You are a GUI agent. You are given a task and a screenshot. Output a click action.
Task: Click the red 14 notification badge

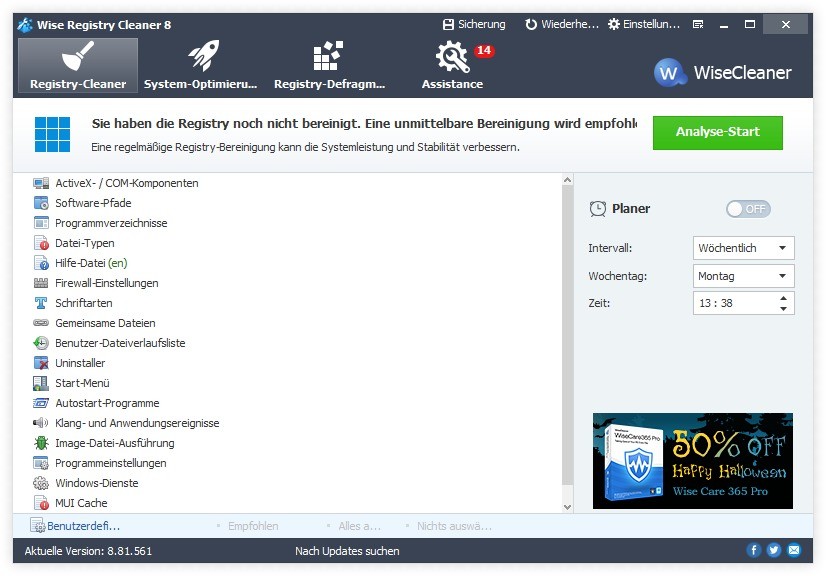[x=484, y=51]
